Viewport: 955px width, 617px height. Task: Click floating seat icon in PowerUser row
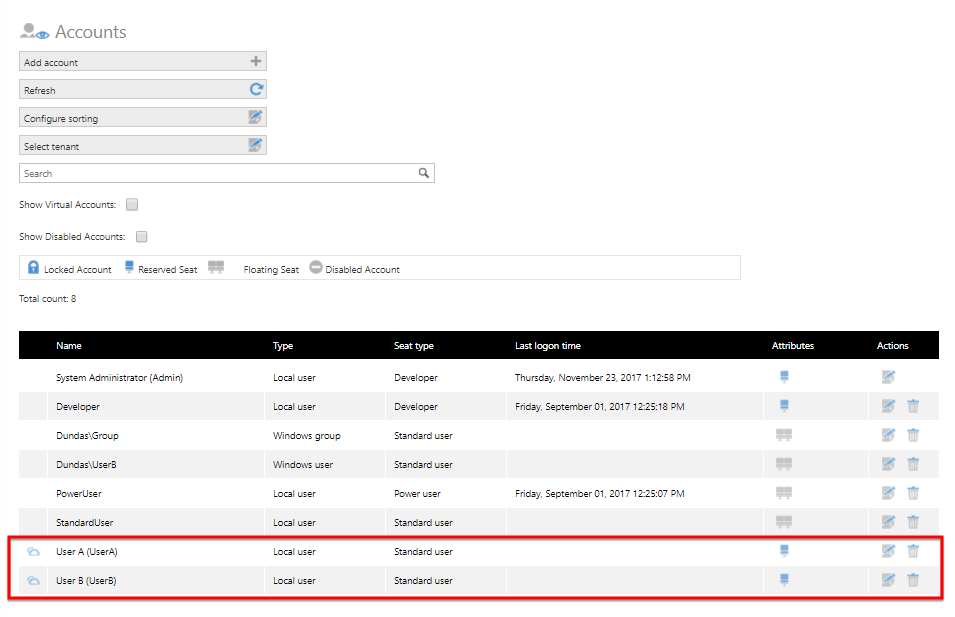[784, 493]
